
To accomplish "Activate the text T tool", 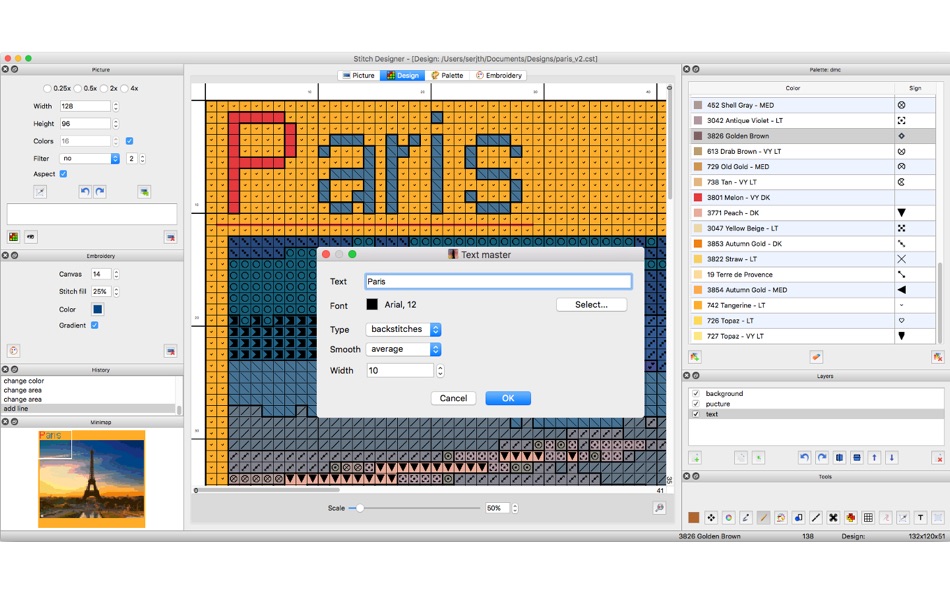I will pyautogui.click(x=920, y=518).
